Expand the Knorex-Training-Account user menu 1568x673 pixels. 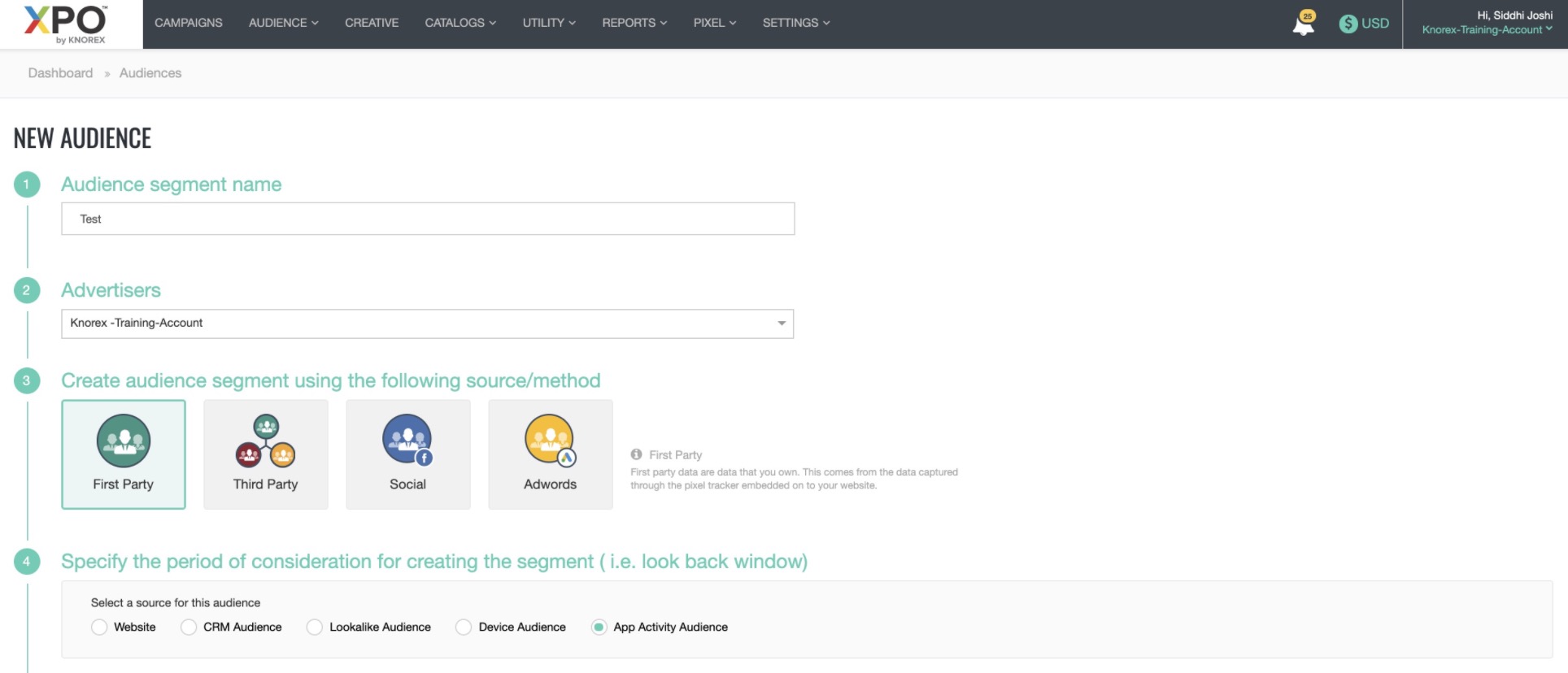coord(1487,30)
